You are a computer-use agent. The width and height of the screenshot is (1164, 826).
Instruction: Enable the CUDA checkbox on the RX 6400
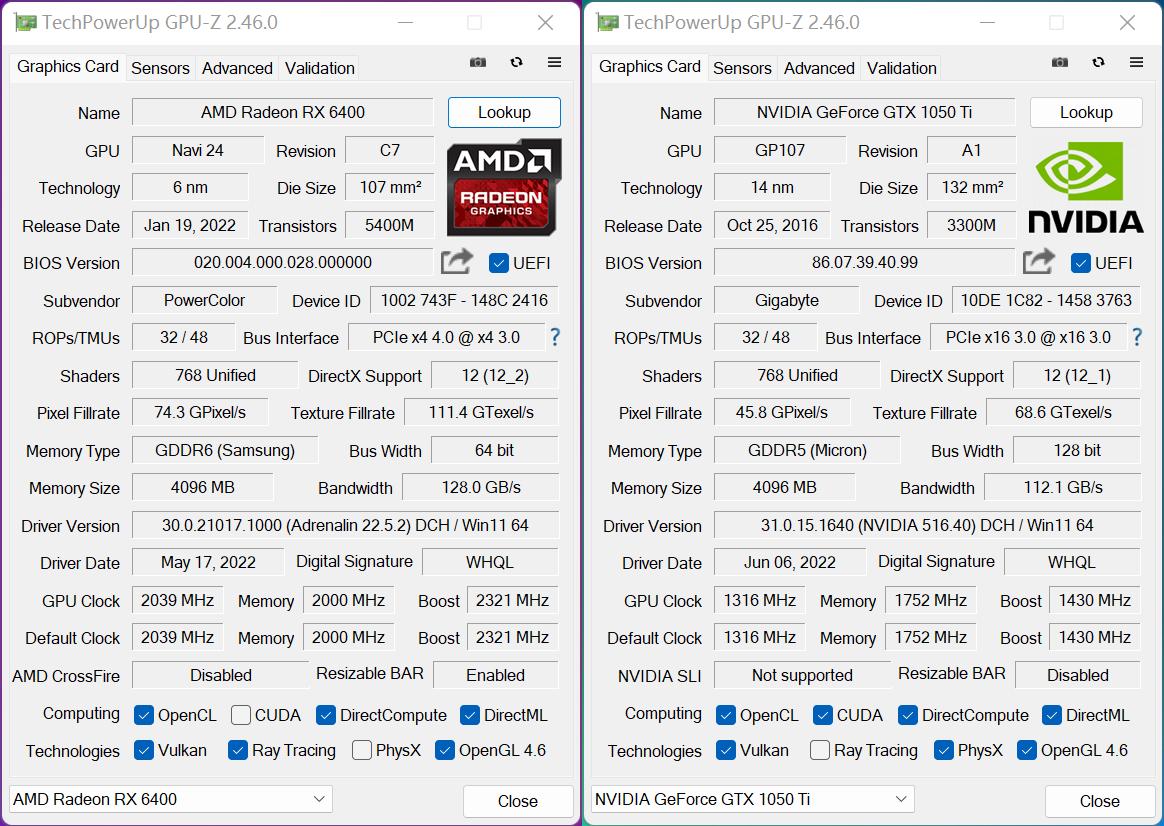[239, 715]
